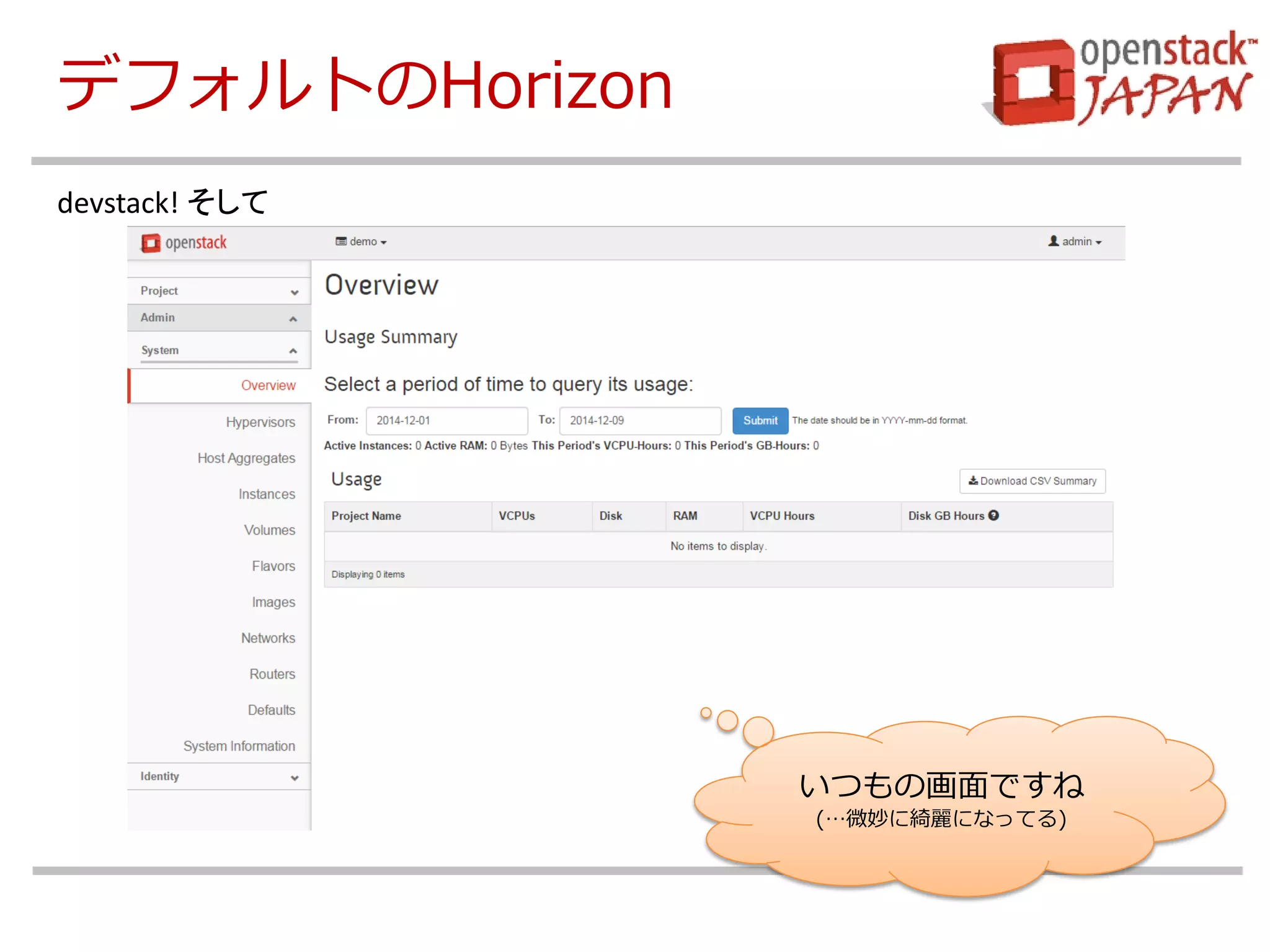
Task: View System Information page
Action: coord(239,746)
